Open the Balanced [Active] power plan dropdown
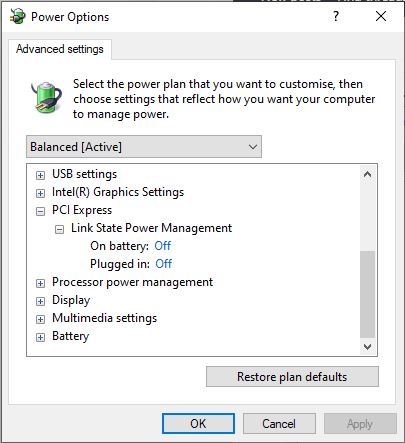This screenshot has width=405, height=443. (144, 147)
